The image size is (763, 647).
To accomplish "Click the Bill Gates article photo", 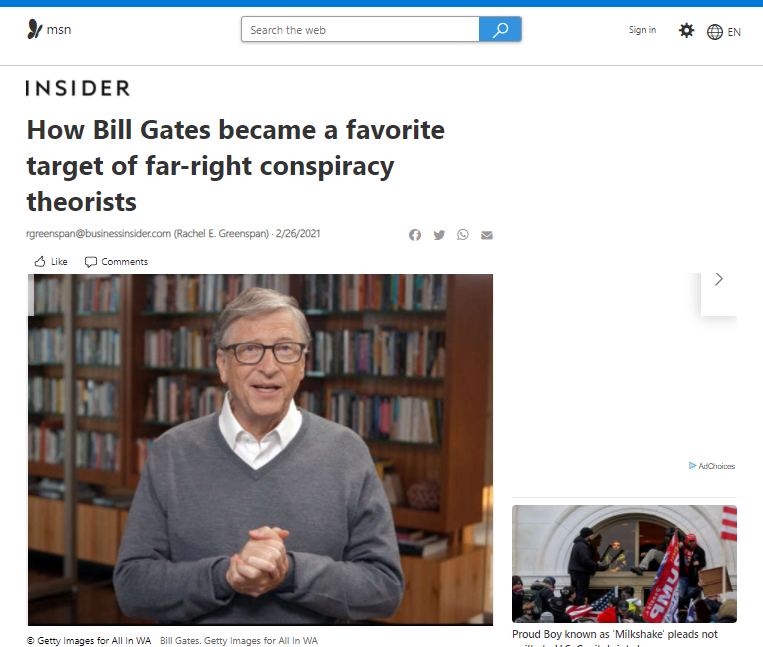I will (x=260, y=449).
